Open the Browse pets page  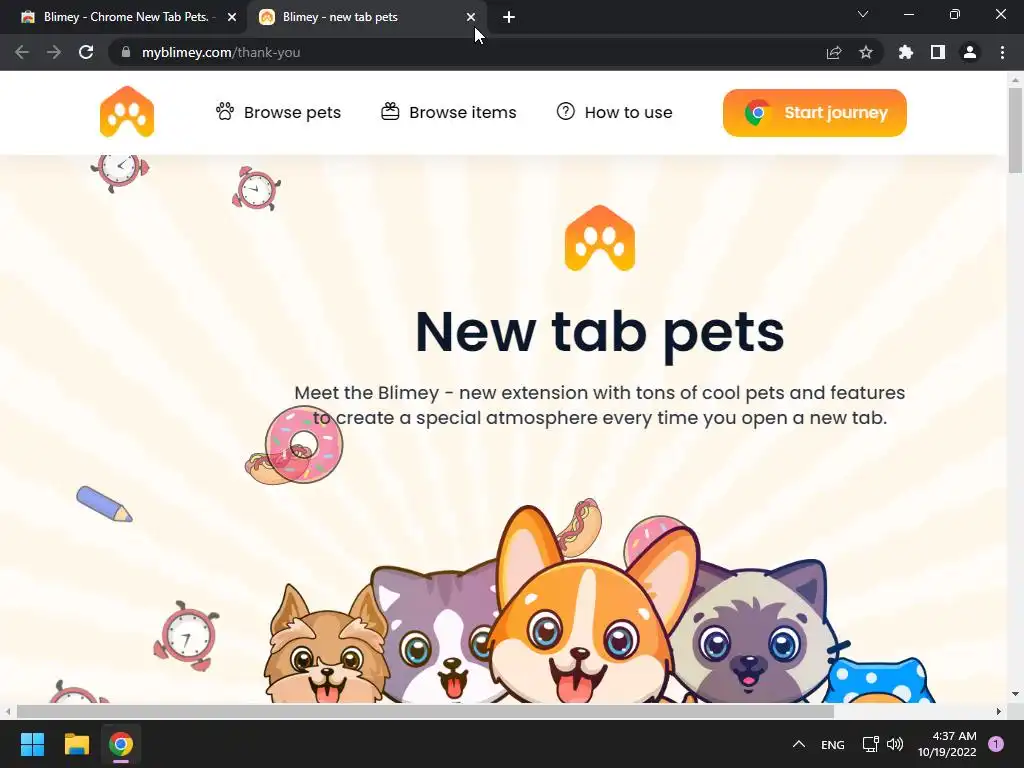pos(278,112)
